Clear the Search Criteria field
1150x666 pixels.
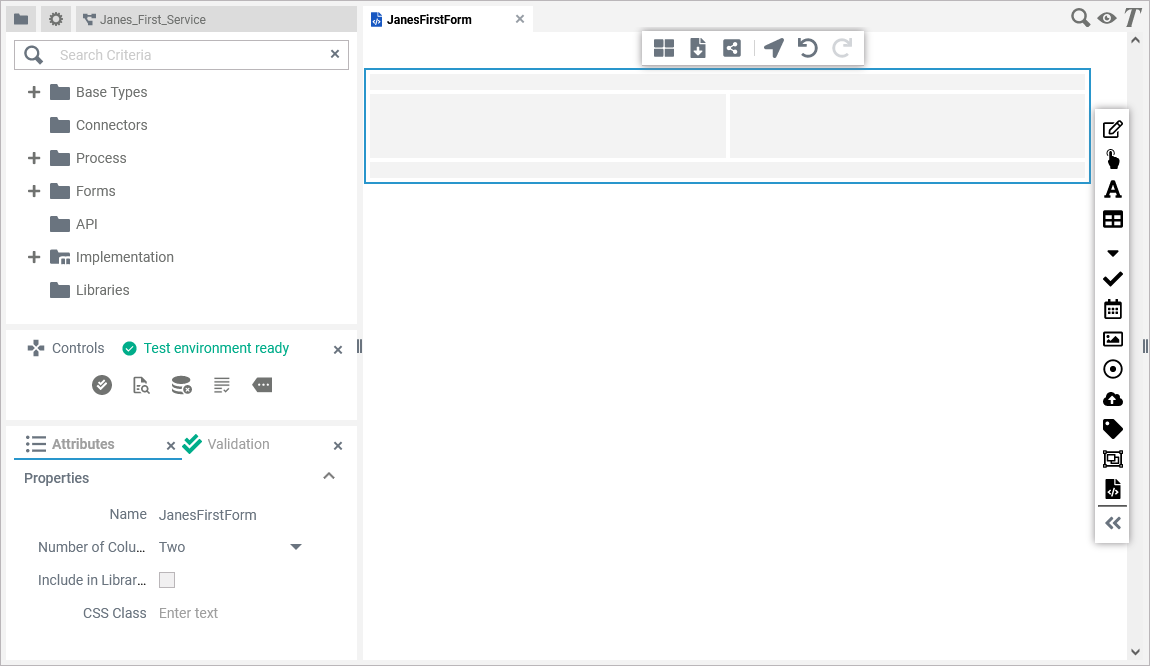click(x=335, y=54)
